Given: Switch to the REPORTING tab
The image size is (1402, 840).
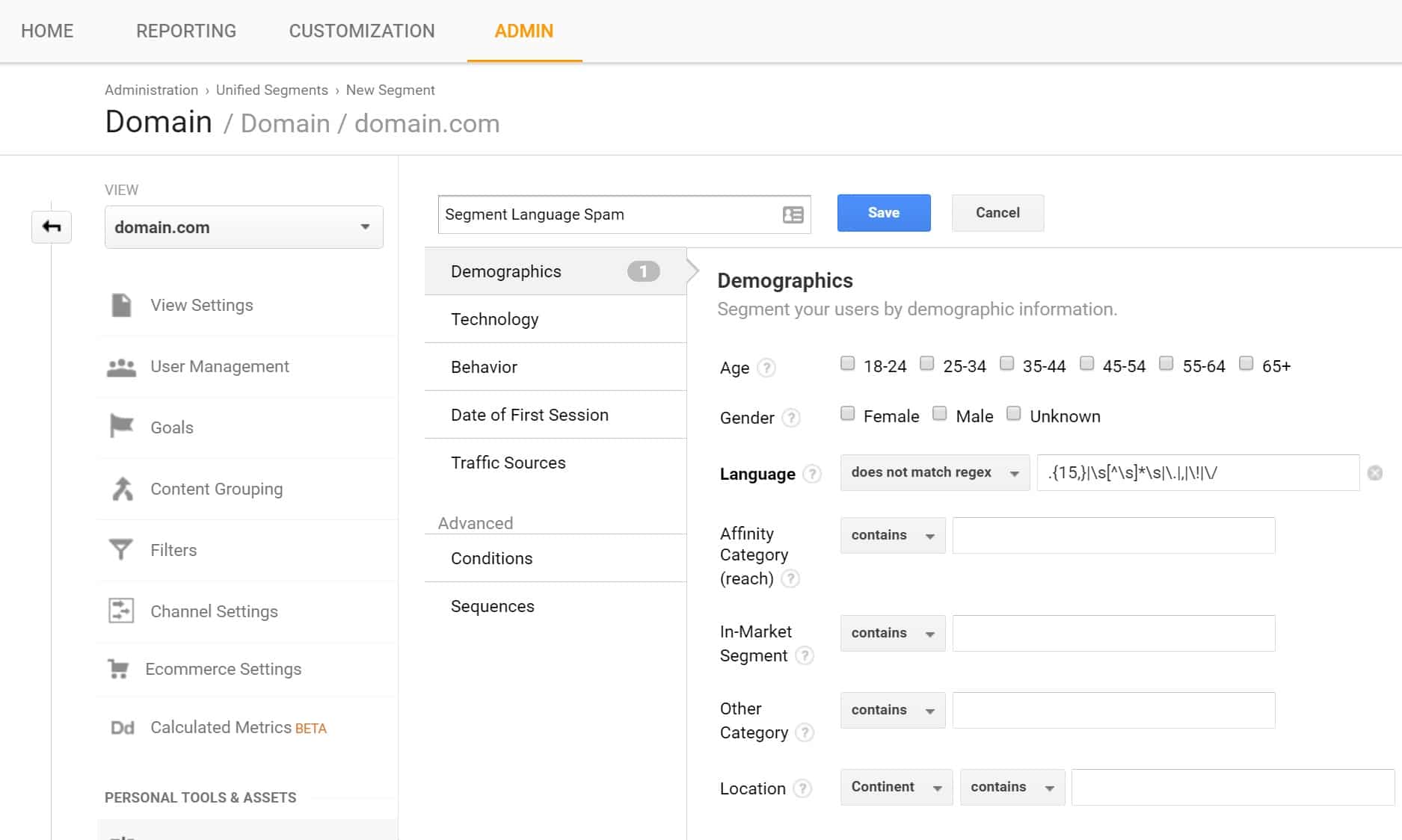Looking at the screenshot, I should click(185, 31).
